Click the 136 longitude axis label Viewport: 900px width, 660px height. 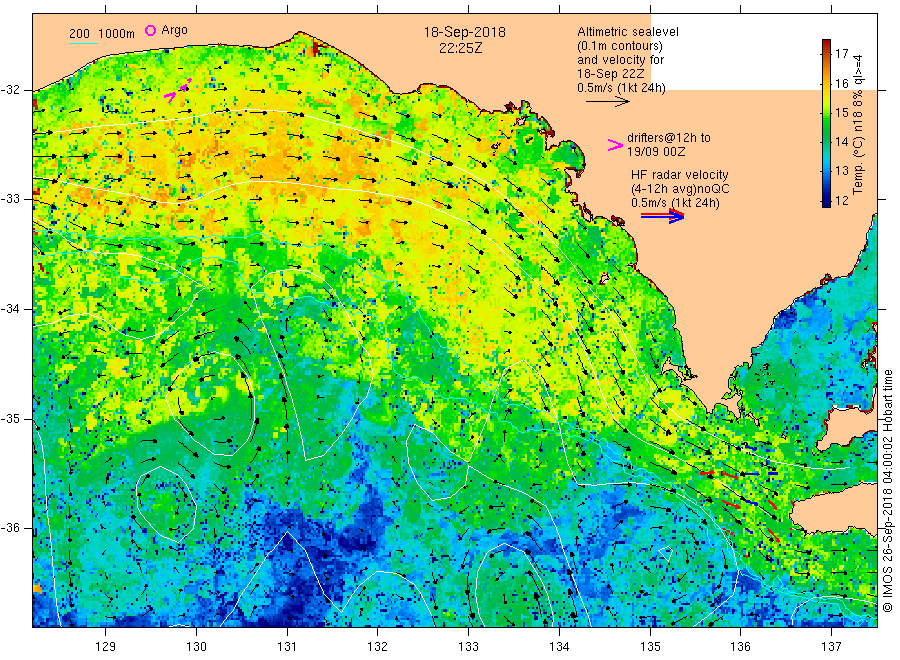740,647
